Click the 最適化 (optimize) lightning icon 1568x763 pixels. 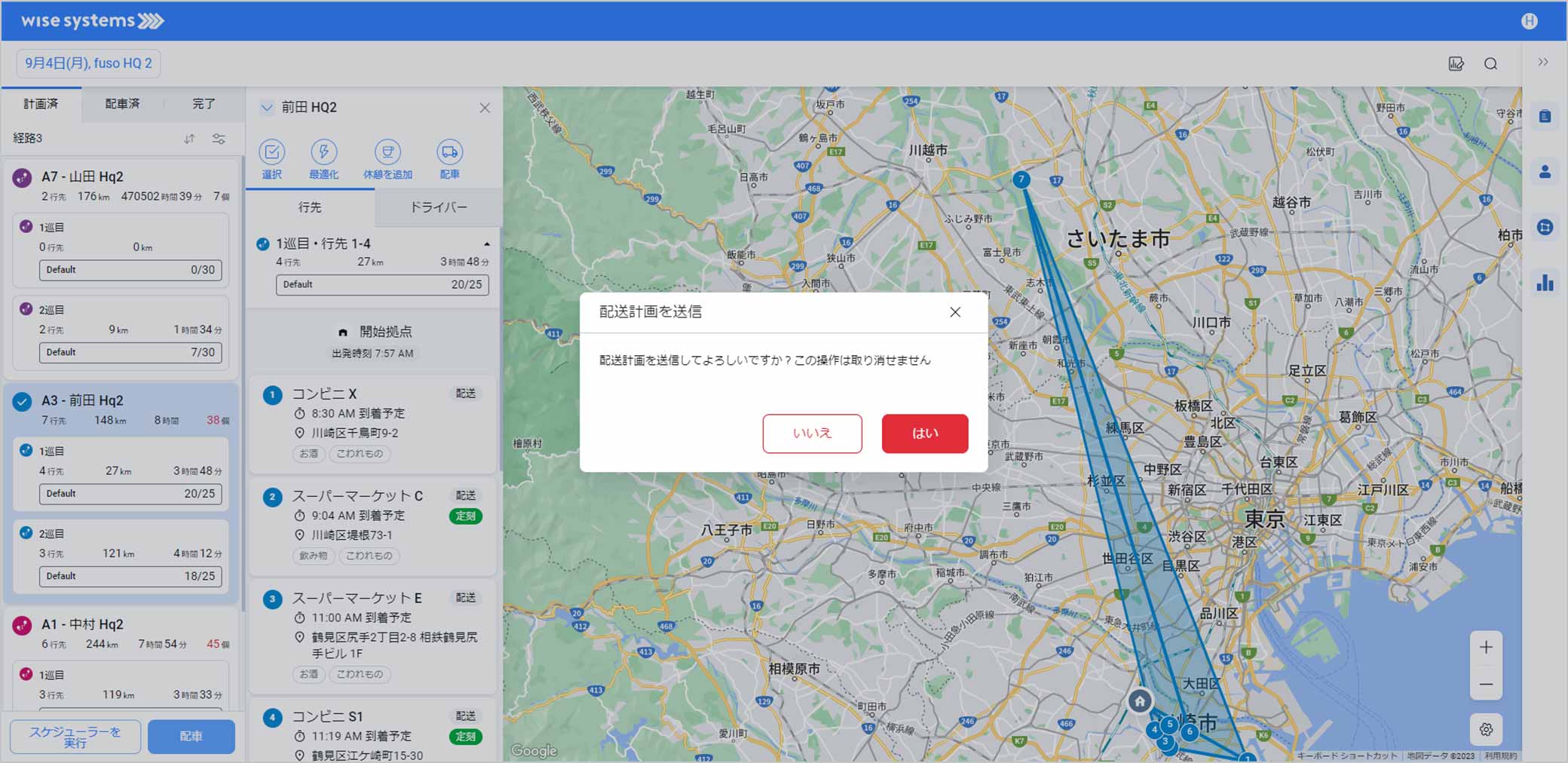(x=323, y=152)
